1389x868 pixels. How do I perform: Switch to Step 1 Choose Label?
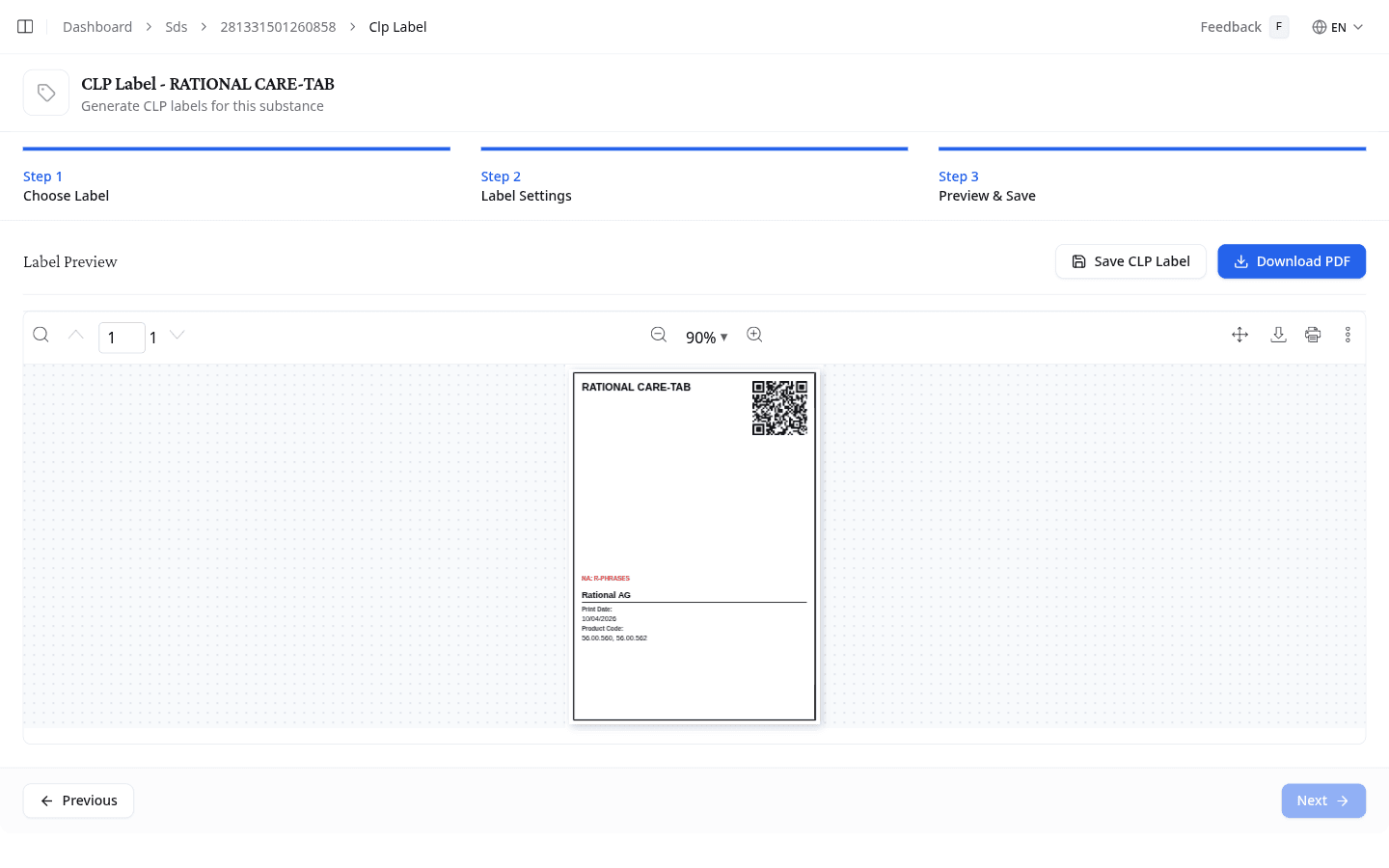coord(66,186)
